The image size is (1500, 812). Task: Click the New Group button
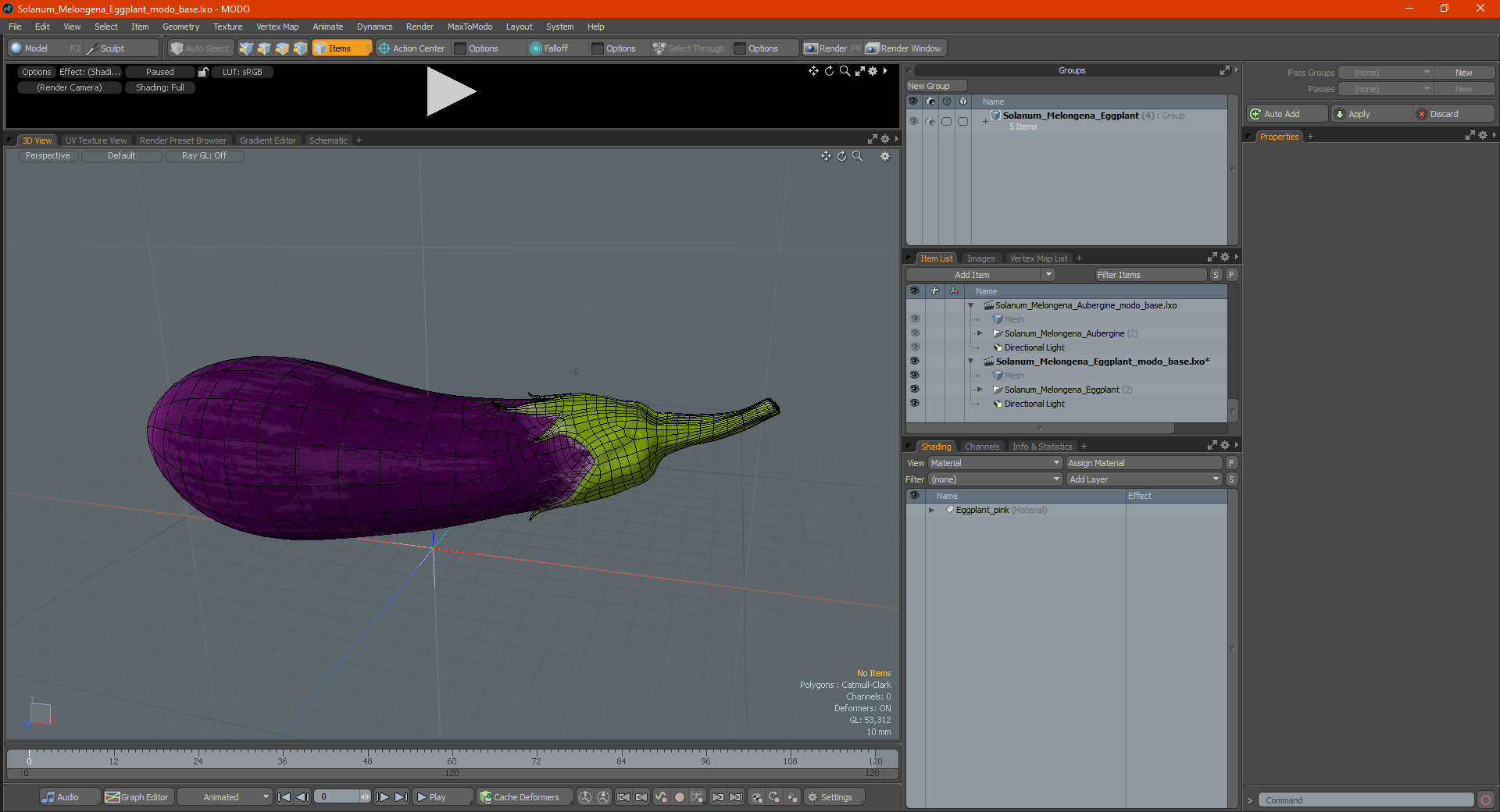click(936, 86)
